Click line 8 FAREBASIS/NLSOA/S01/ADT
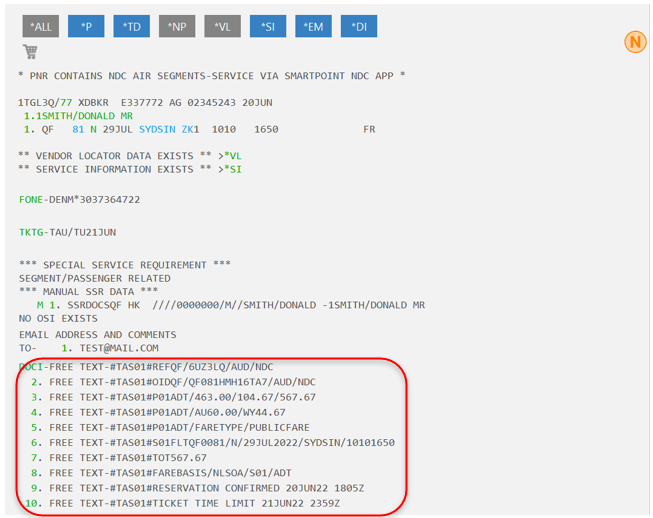The image size is (653, 518). (x=161, y=473)
